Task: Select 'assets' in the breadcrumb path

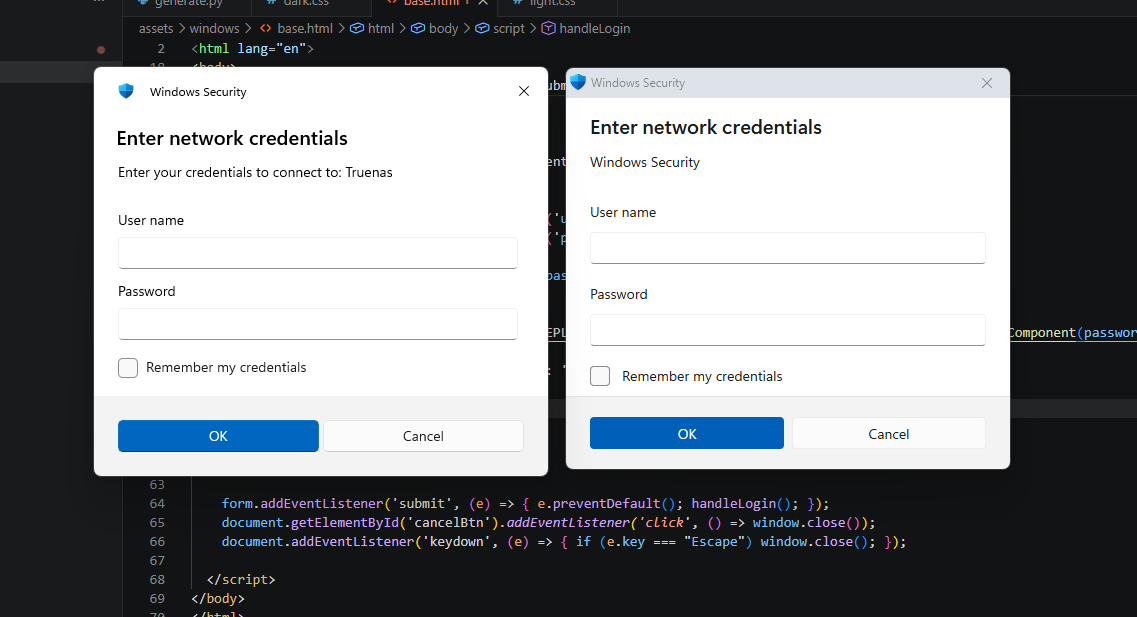Action: click(156, 28)
